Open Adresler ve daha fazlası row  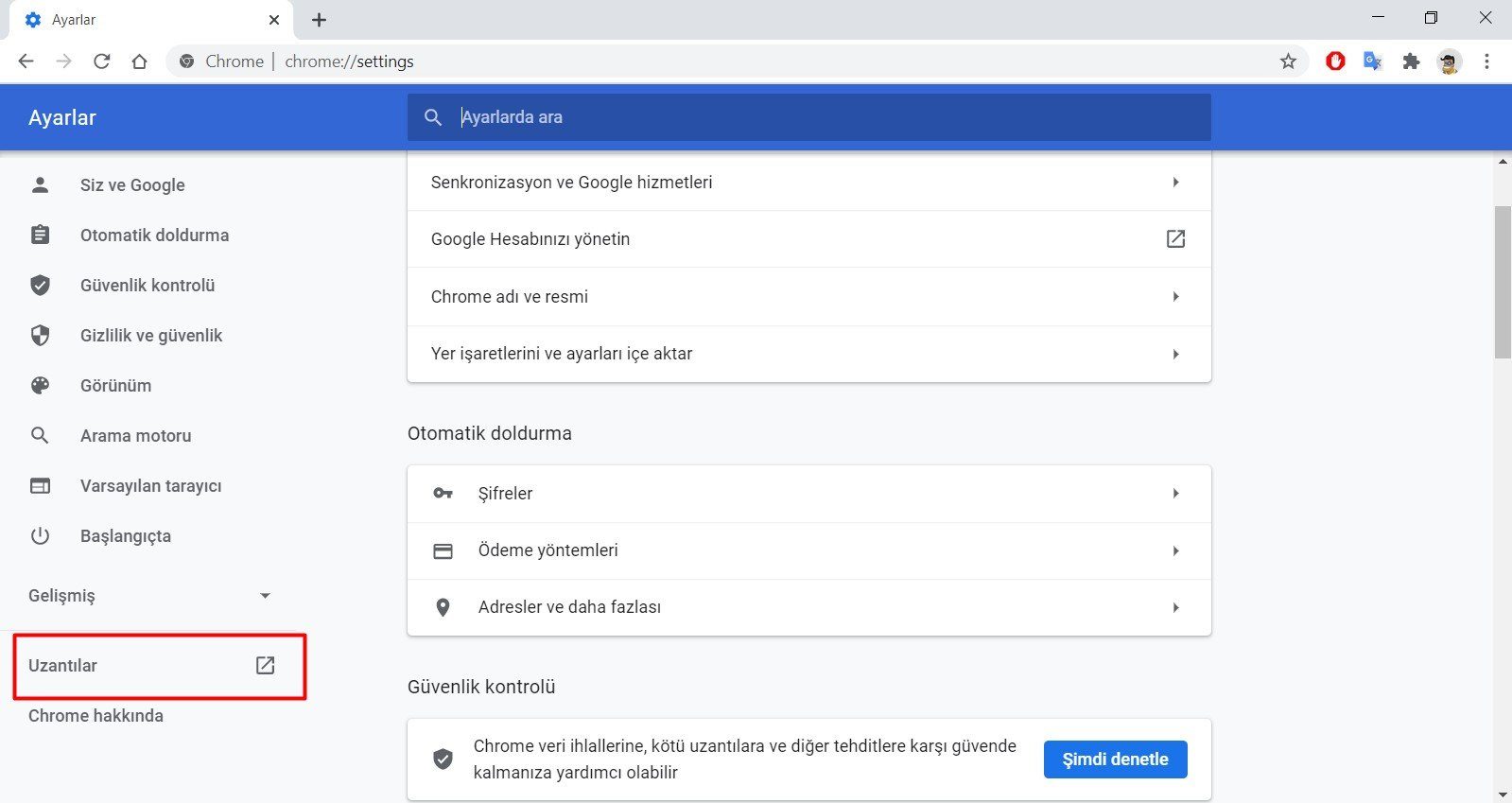pos(809,607)
